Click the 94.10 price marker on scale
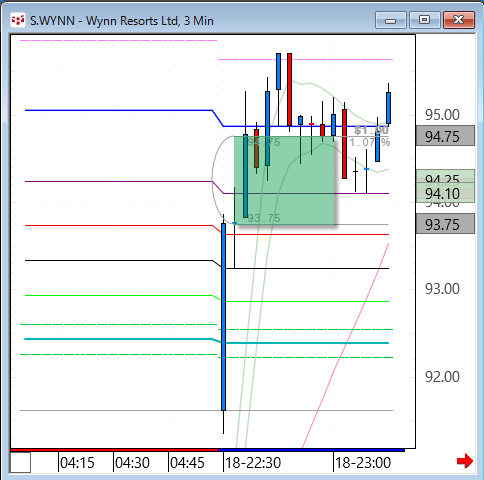The image size is (484, 480). click(445, 193)
